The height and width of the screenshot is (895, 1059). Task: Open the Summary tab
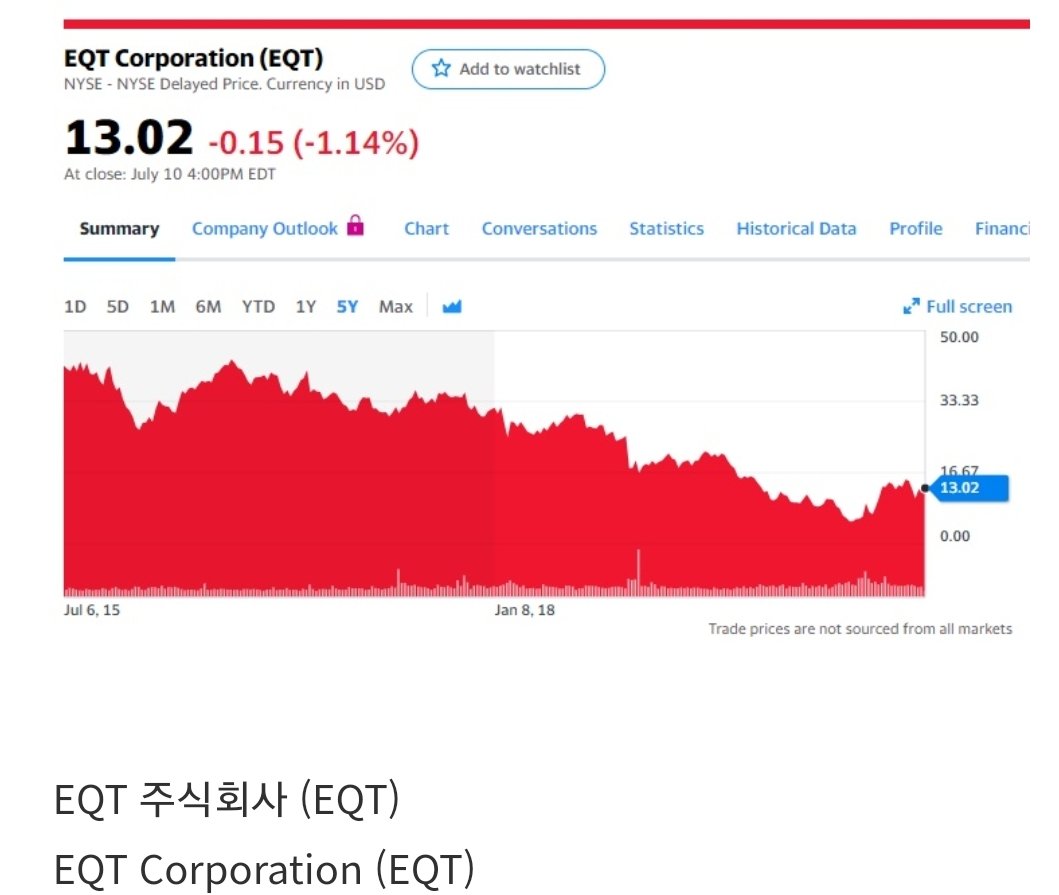pos(119,229)
